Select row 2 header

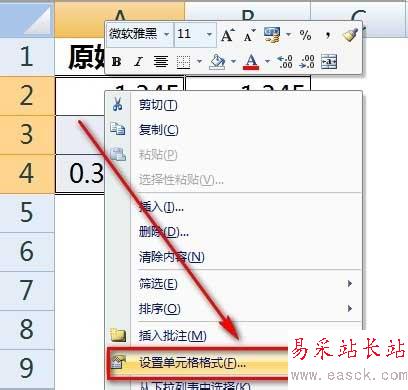pos(27,96)
